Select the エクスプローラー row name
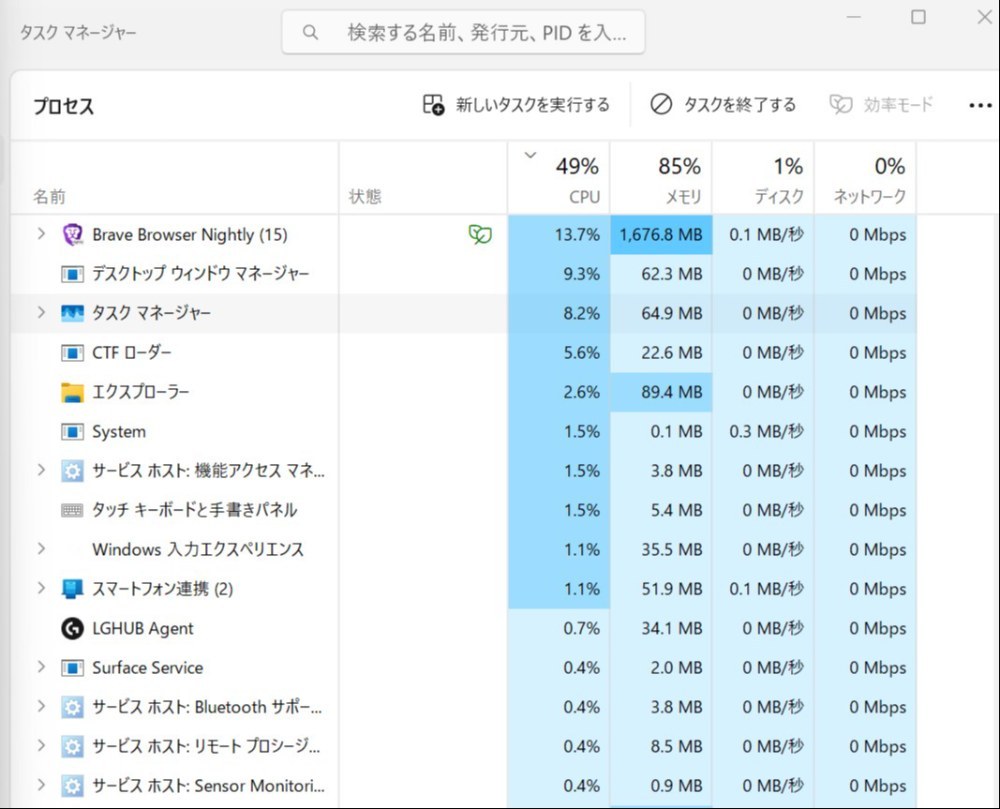The width and height of the screenshot is (1000, 809). pyautogui.click(x=140, y=392)
